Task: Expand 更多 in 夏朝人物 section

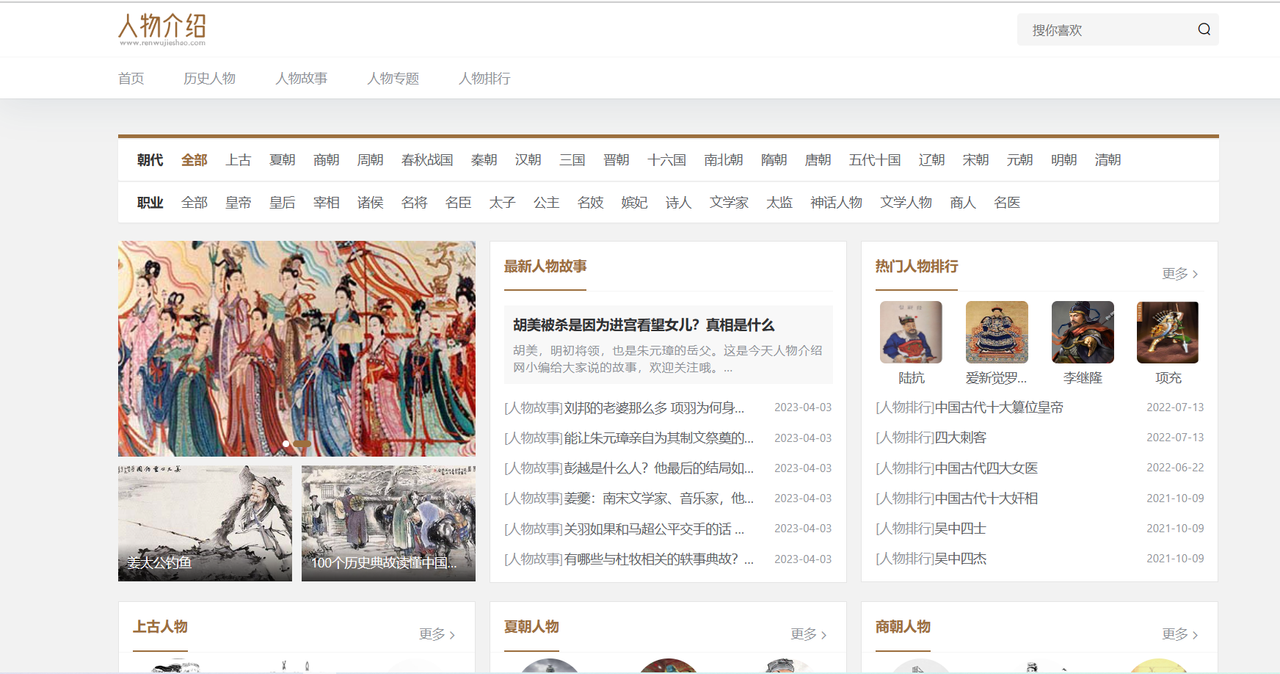Action: pos(808,634)
